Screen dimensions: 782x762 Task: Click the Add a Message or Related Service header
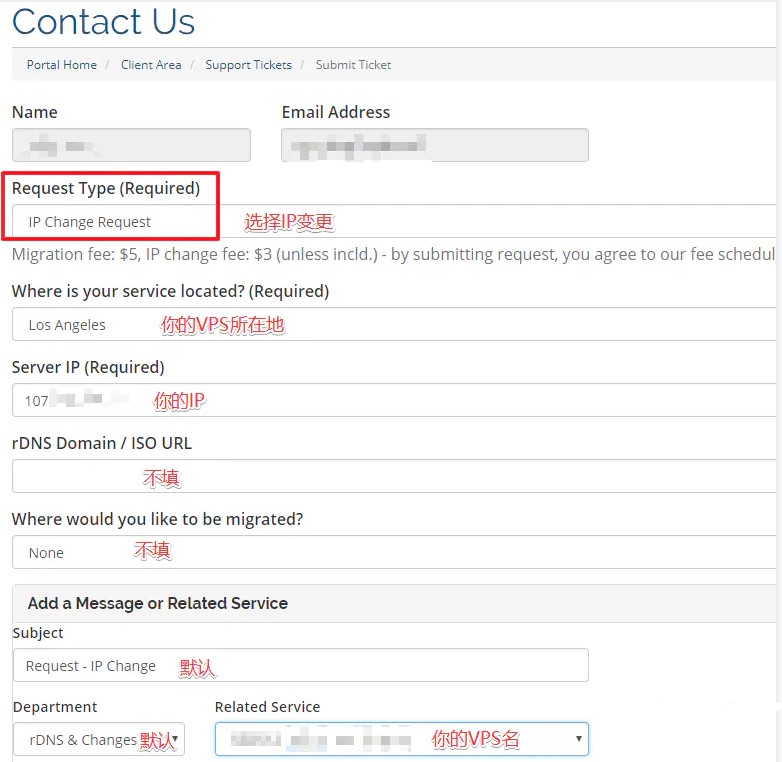click(158, 603)
